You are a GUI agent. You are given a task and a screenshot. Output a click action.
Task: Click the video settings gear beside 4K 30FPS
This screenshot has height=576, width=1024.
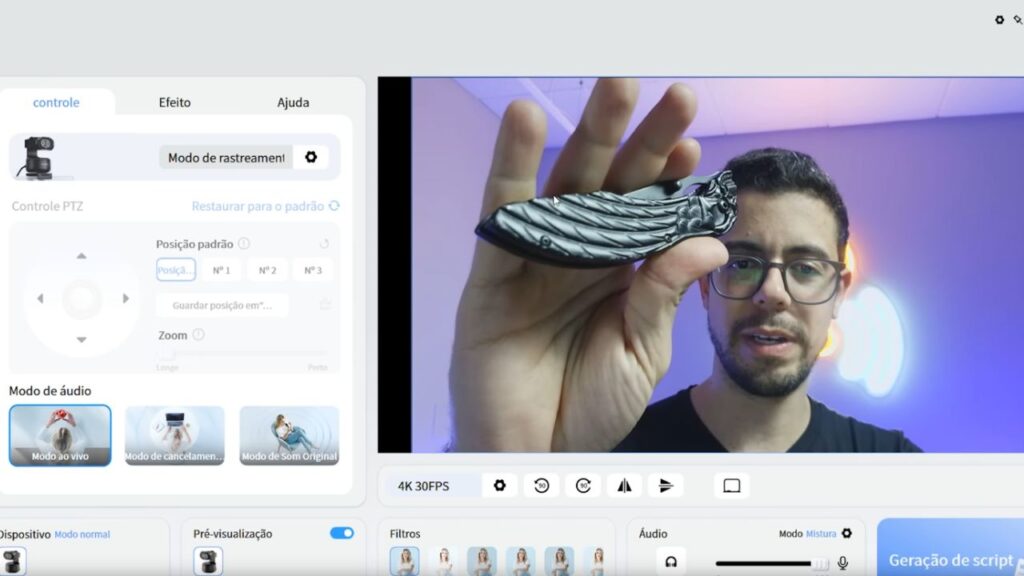pyautogui.click(x=500, y=486)
